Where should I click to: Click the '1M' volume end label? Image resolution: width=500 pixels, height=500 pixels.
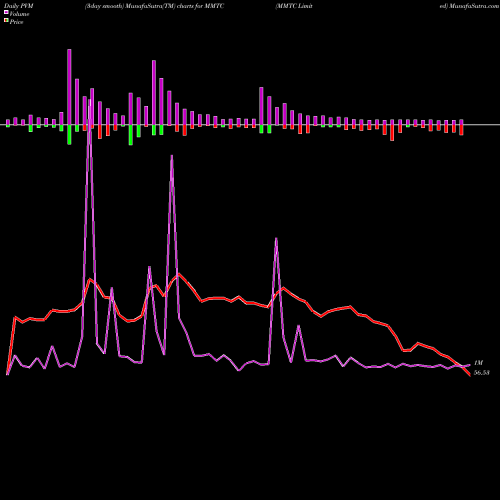478,363
